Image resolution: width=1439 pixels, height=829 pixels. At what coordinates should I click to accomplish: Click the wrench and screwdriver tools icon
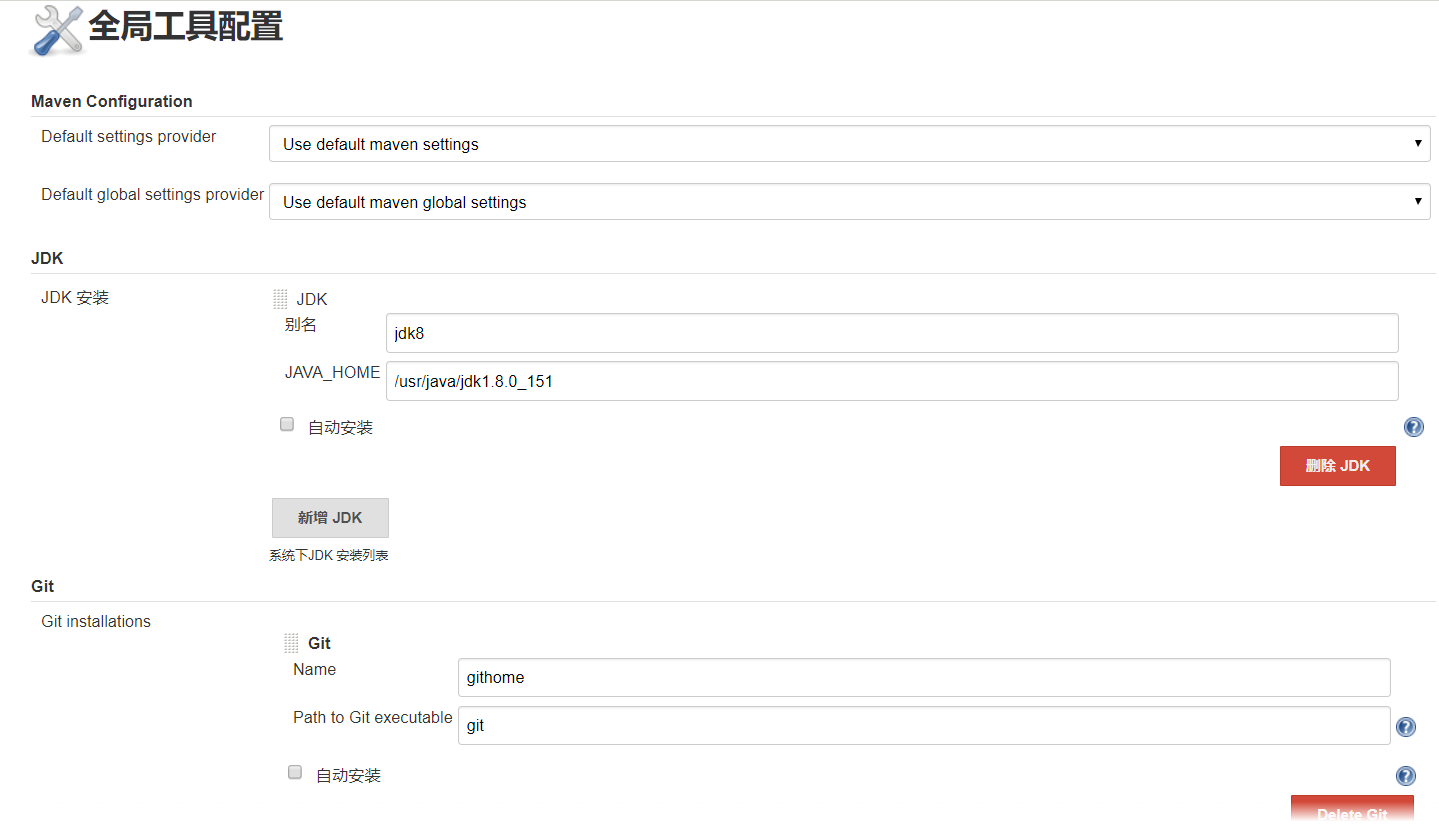[x=58, y=30]
